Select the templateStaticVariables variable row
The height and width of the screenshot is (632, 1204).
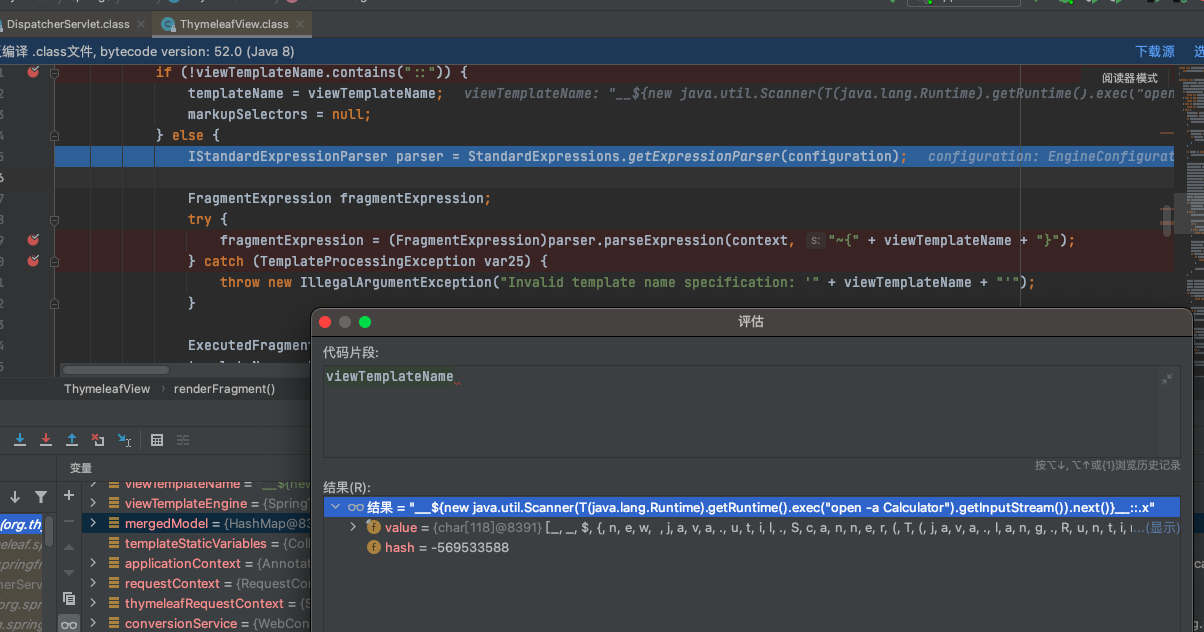pyautogui.click(x=195, y=543)
